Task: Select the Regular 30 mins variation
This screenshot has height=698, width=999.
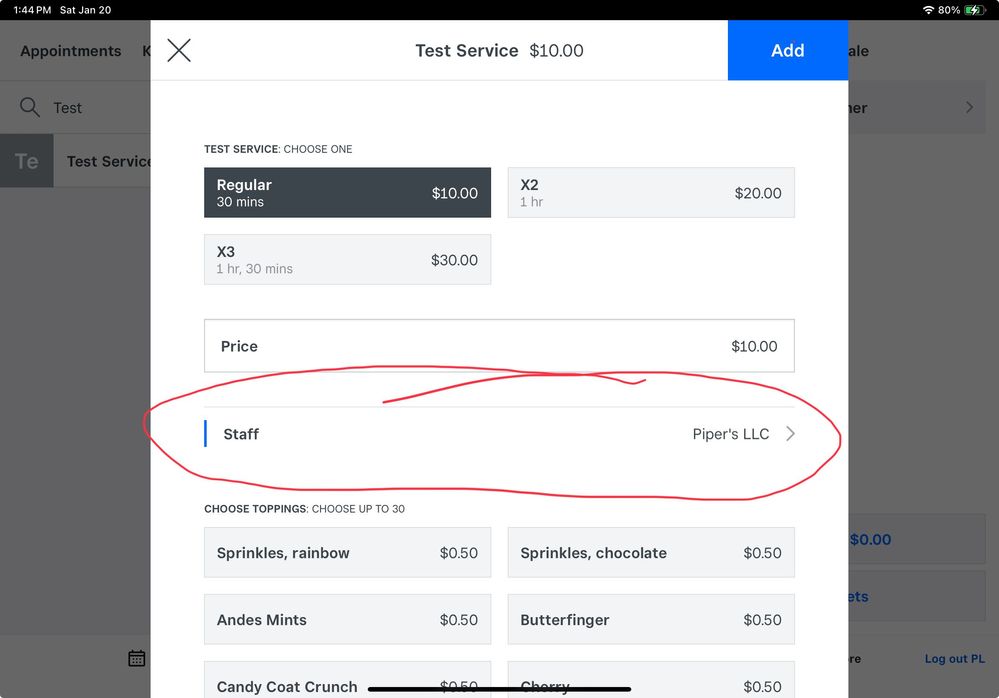Action: [347, 193]
